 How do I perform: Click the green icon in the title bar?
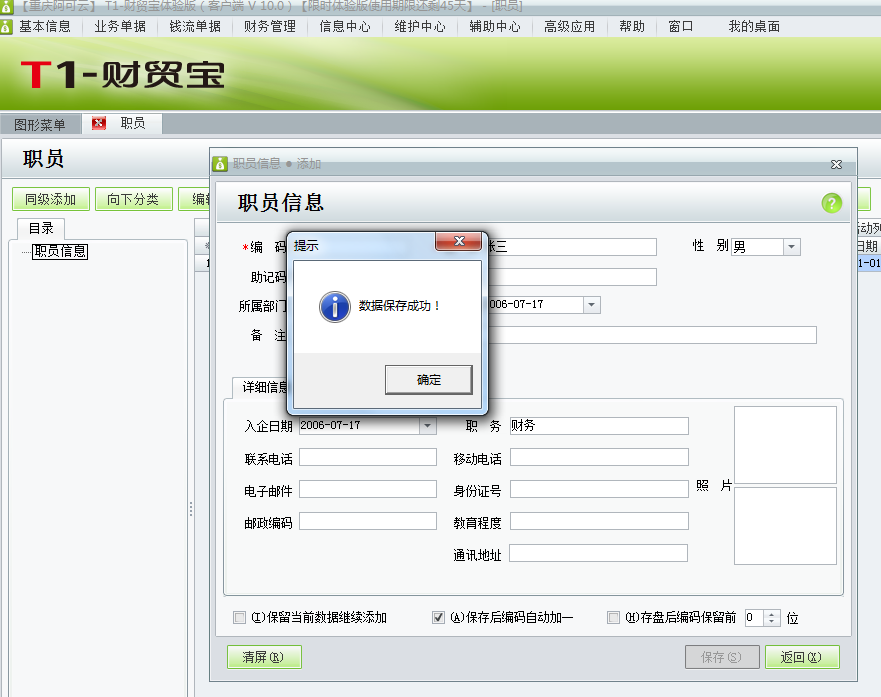9,7
